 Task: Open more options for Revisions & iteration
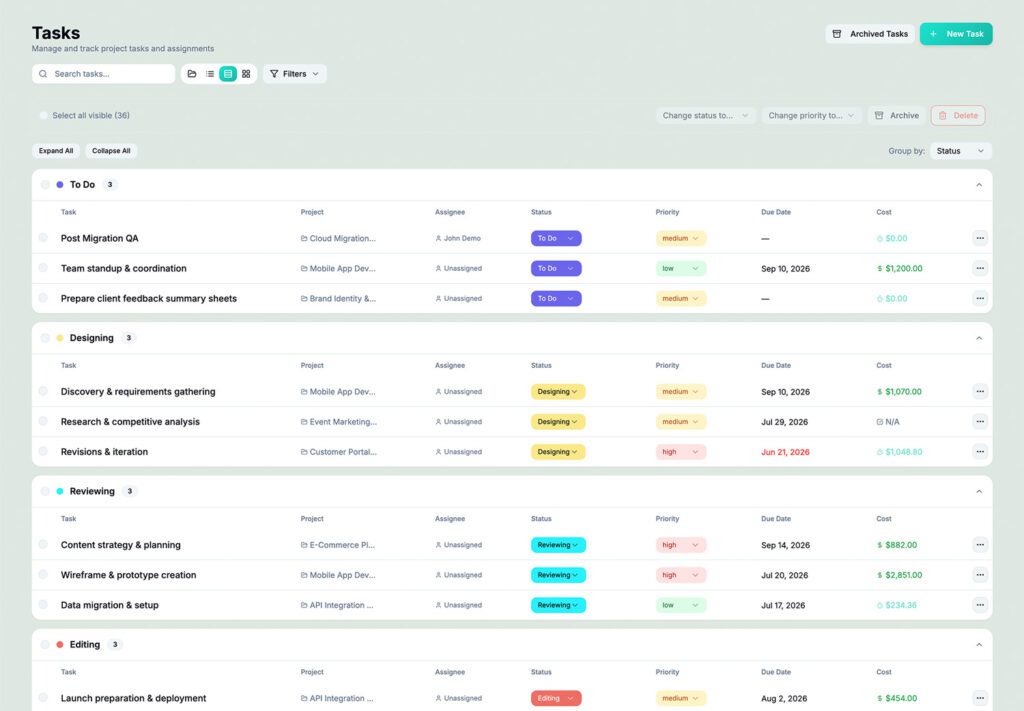pos(980,452)
